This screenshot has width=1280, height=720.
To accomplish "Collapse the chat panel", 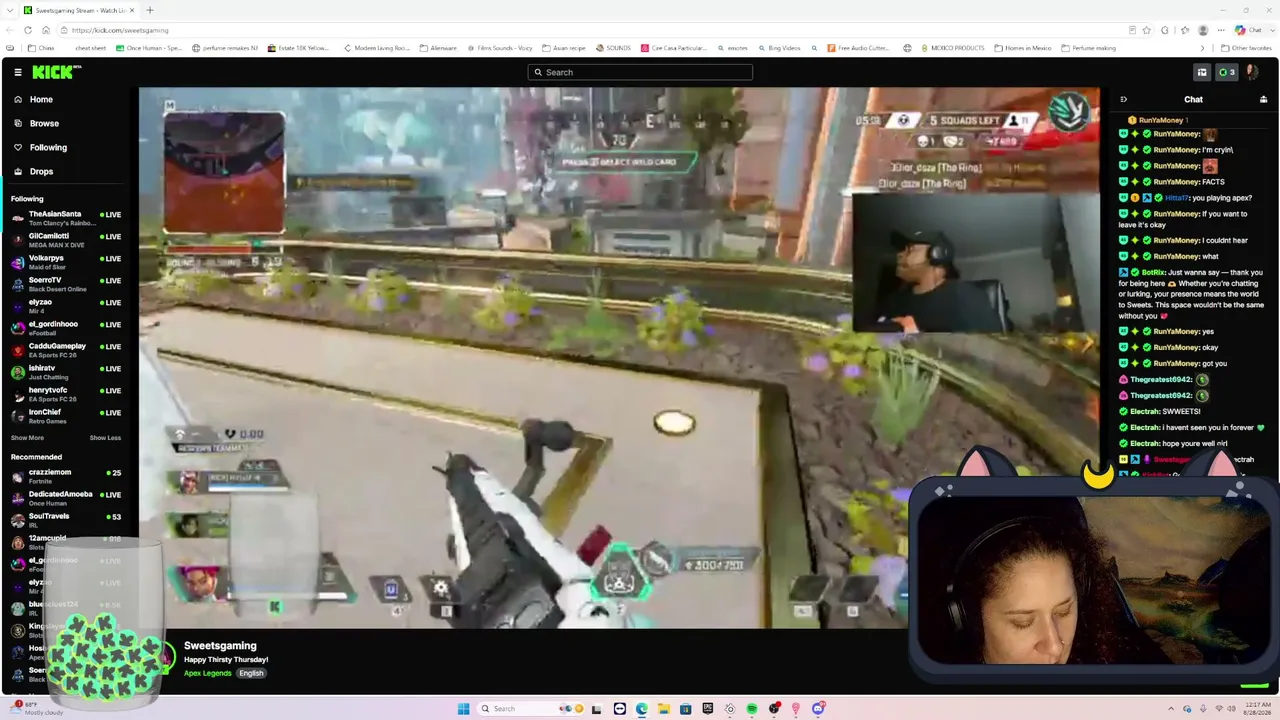I will (1123, 99).
